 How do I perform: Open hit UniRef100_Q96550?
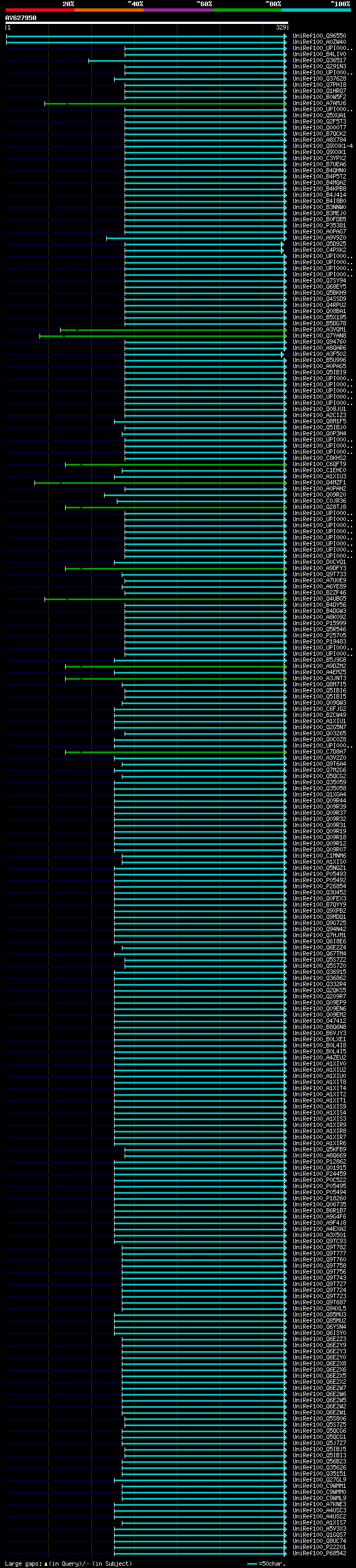point(319,36)
